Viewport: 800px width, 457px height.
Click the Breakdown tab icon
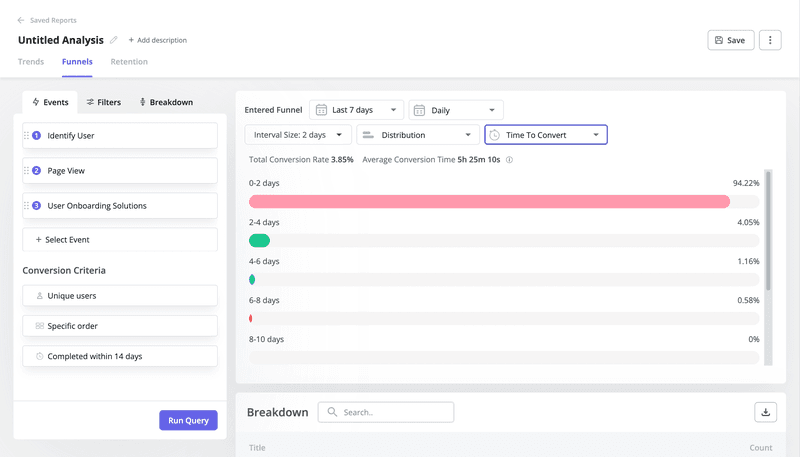(x=142, y=102)
